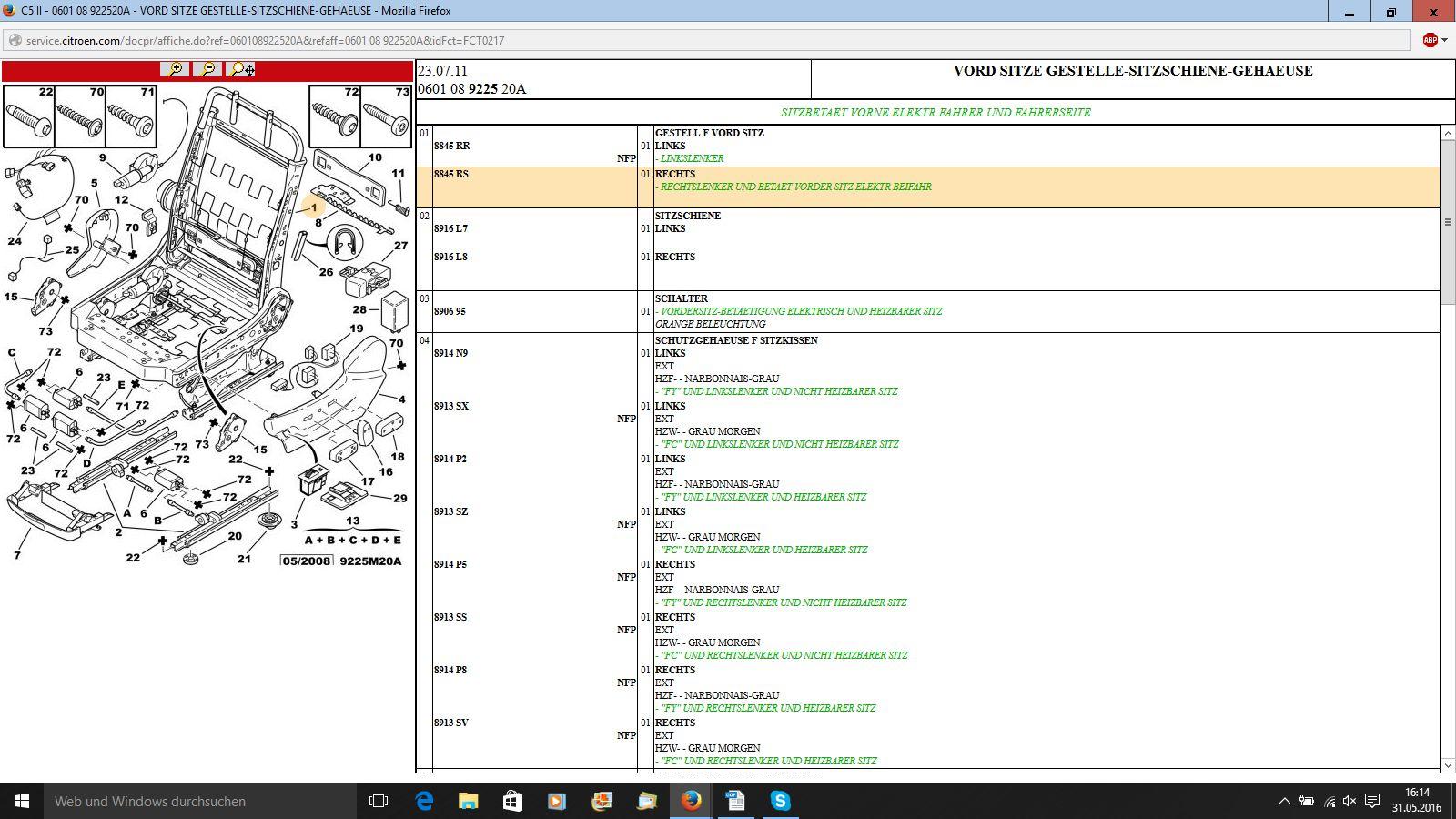Click screw thumbnail number 22
1456x819 pixels.
point(29,116)
